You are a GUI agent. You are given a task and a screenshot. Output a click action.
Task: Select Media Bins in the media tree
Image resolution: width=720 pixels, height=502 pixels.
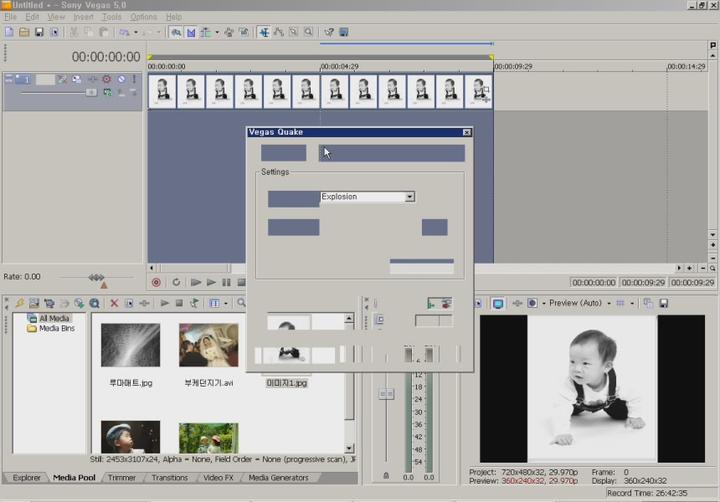coord(56,328)
